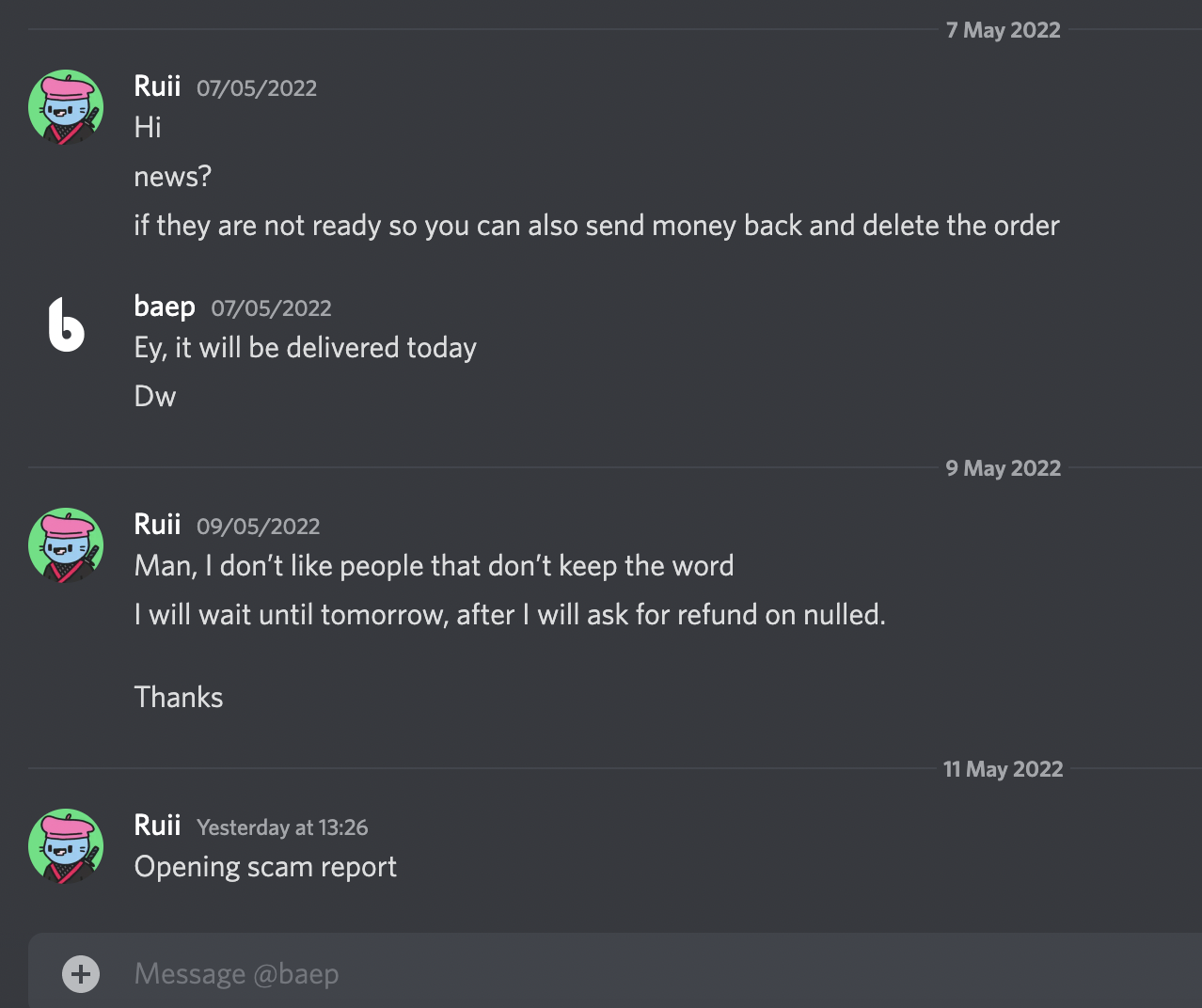Open Ruii's avatar on the Hi message
1202x1008 pixels.
pyautogui.click(x=66, y=107)
